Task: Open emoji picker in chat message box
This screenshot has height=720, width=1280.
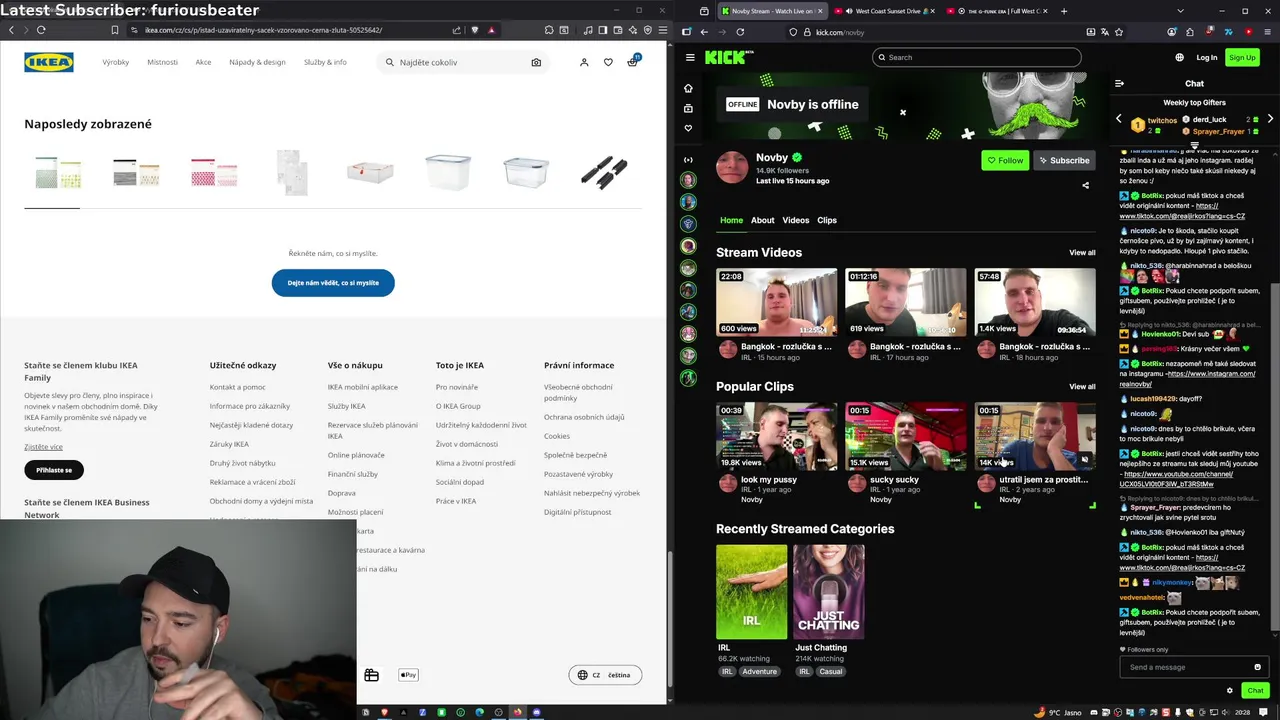Action: pyautogui.click(x=1257, y=667)
